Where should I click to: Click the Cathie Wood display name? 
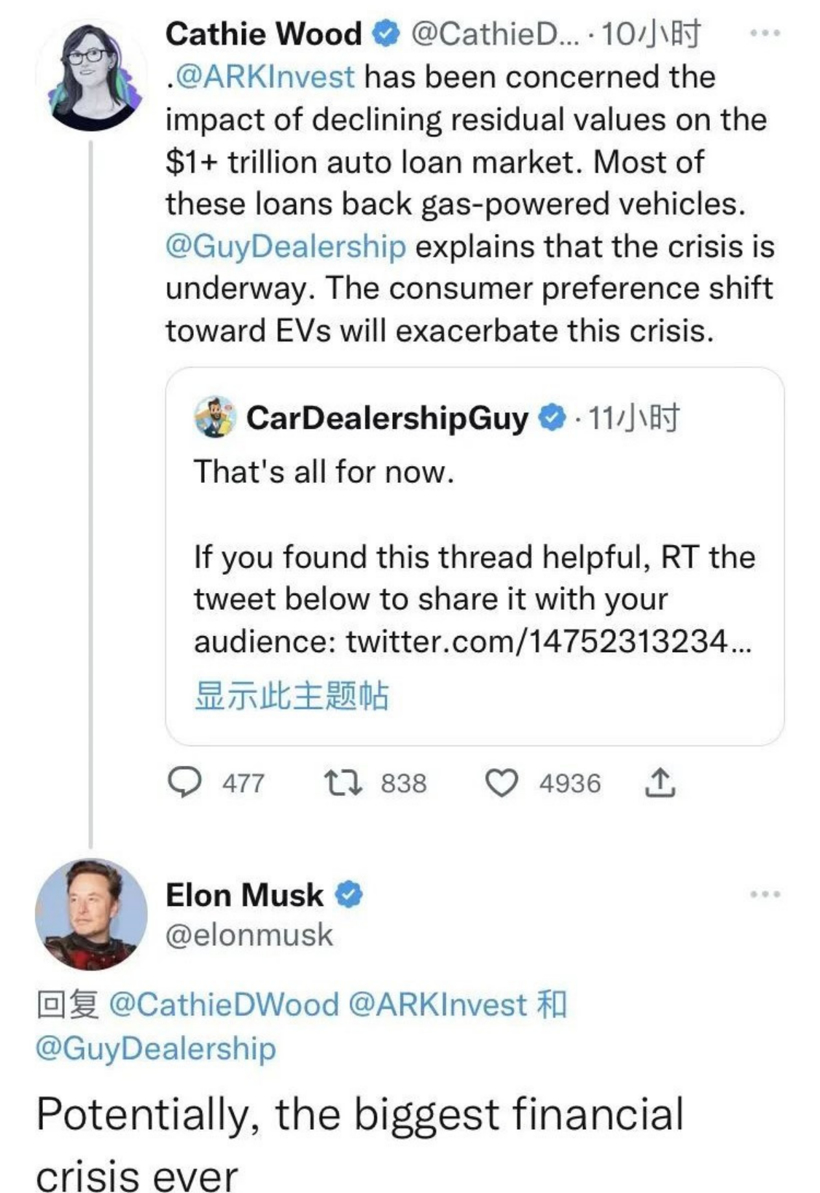click(x=264, y=34)
